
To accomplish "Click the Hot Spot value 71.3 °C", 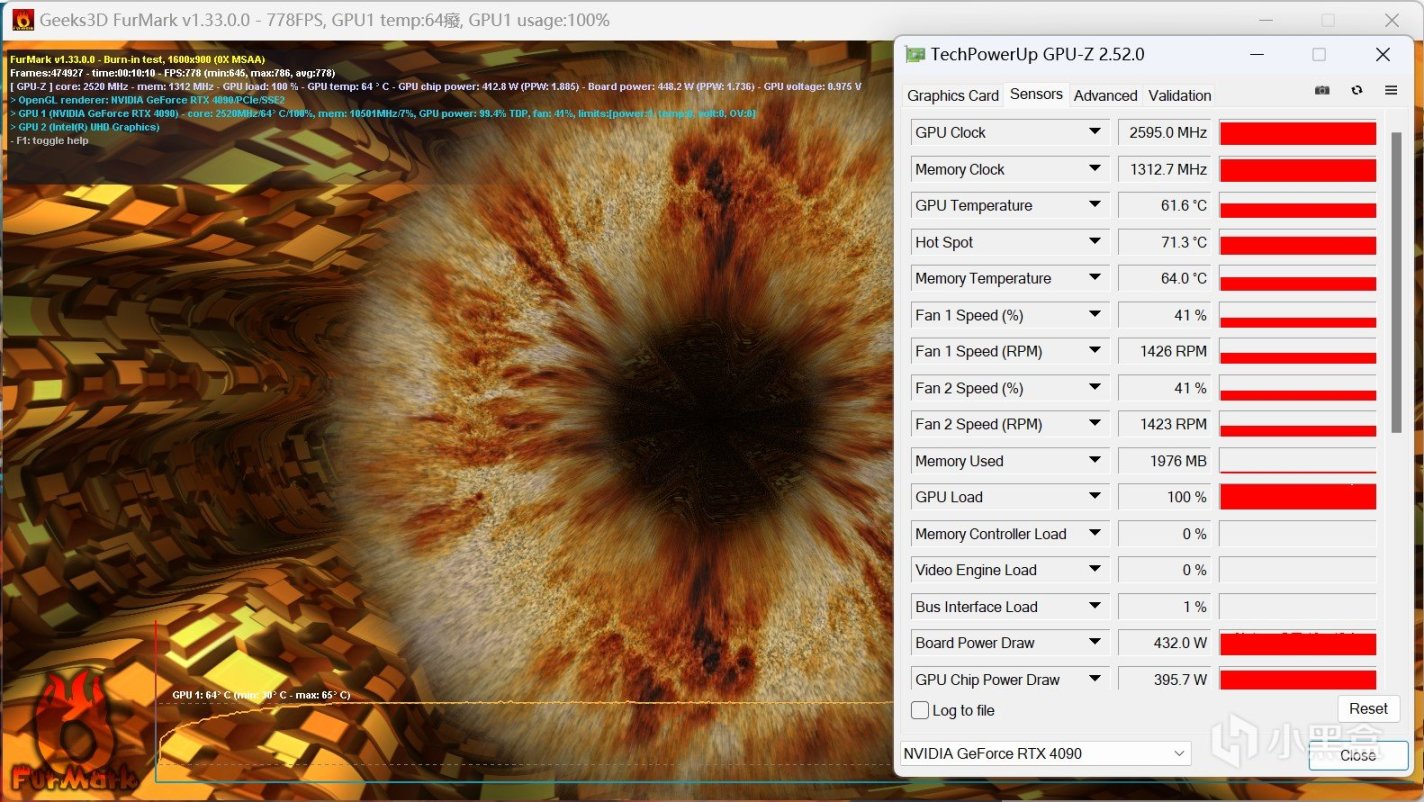I will [x=1163, y=242].
